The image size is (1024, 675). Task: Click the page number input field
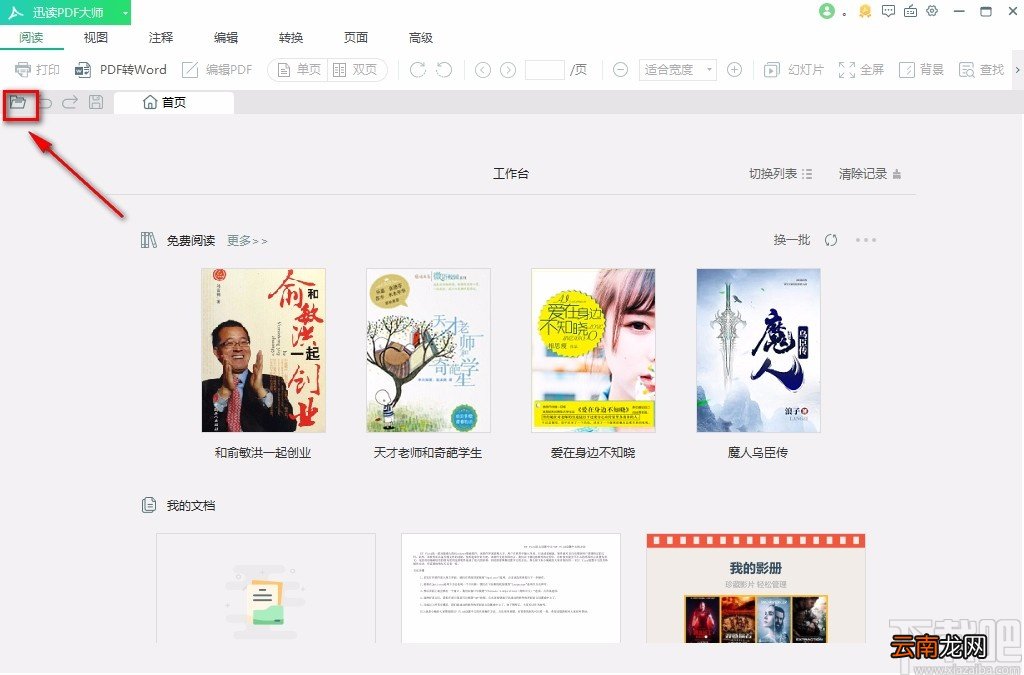coord(545,70)
